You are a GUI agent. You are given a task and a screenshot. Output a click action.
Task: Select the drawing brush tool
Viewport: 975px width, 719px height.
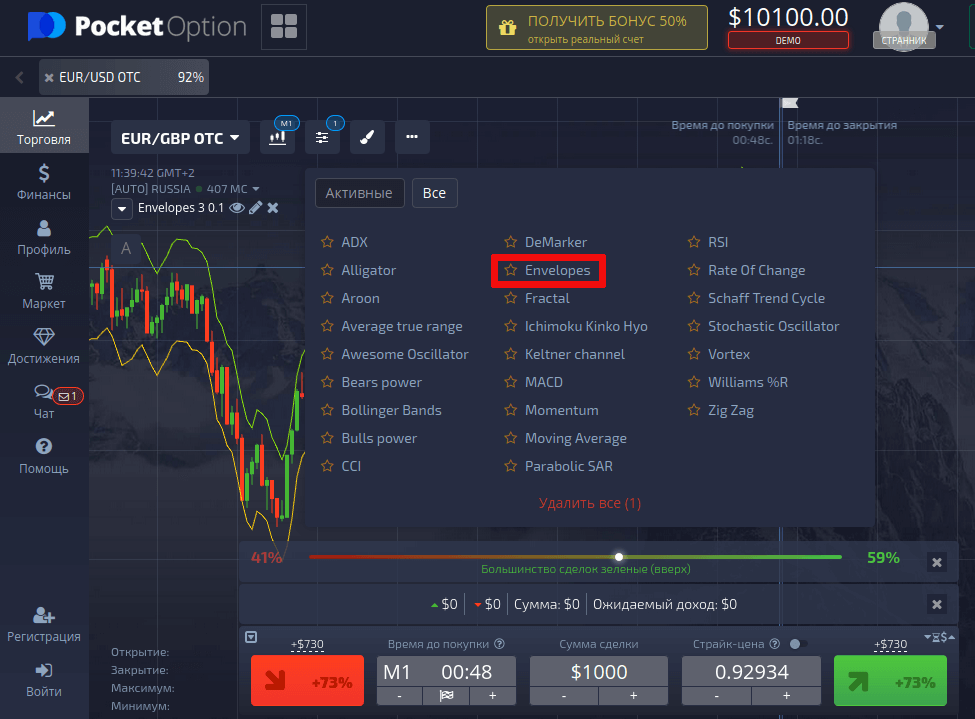pos(367,138)
